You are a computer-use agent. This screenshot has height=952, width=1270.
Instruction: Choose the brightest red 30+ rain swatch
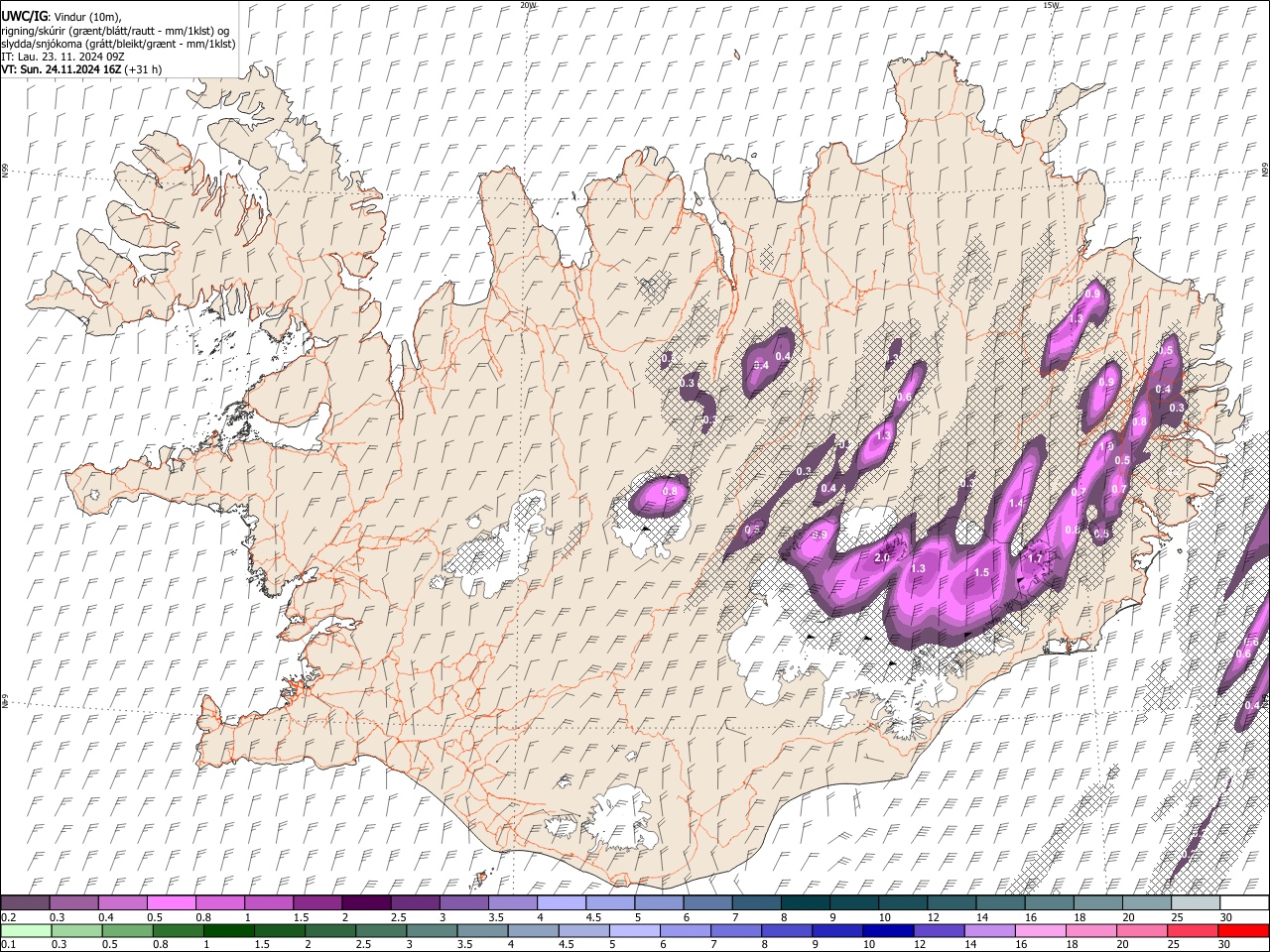(x=1242, y=930)
